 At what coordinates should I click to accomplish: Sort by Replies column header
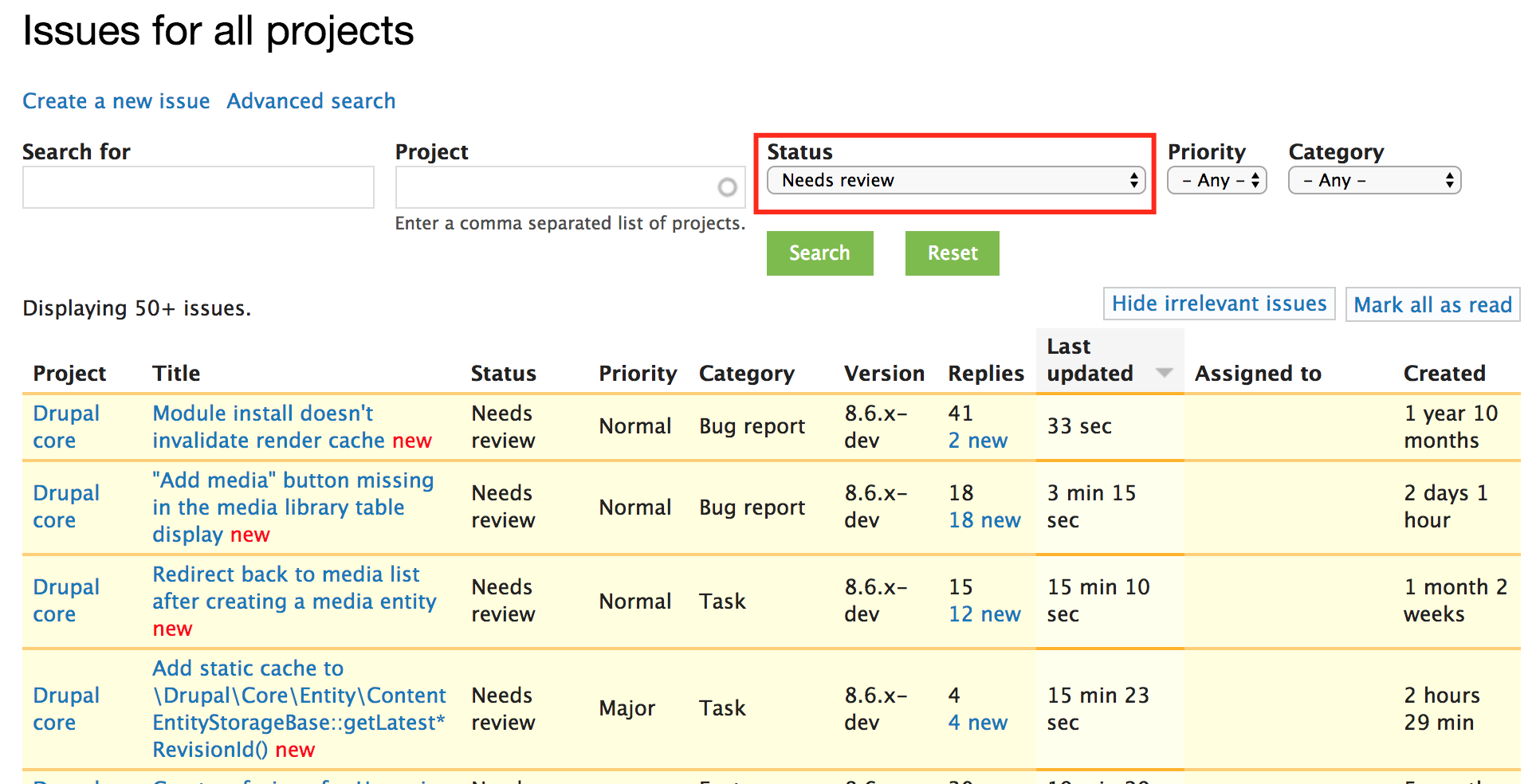[x=986, y=373]
